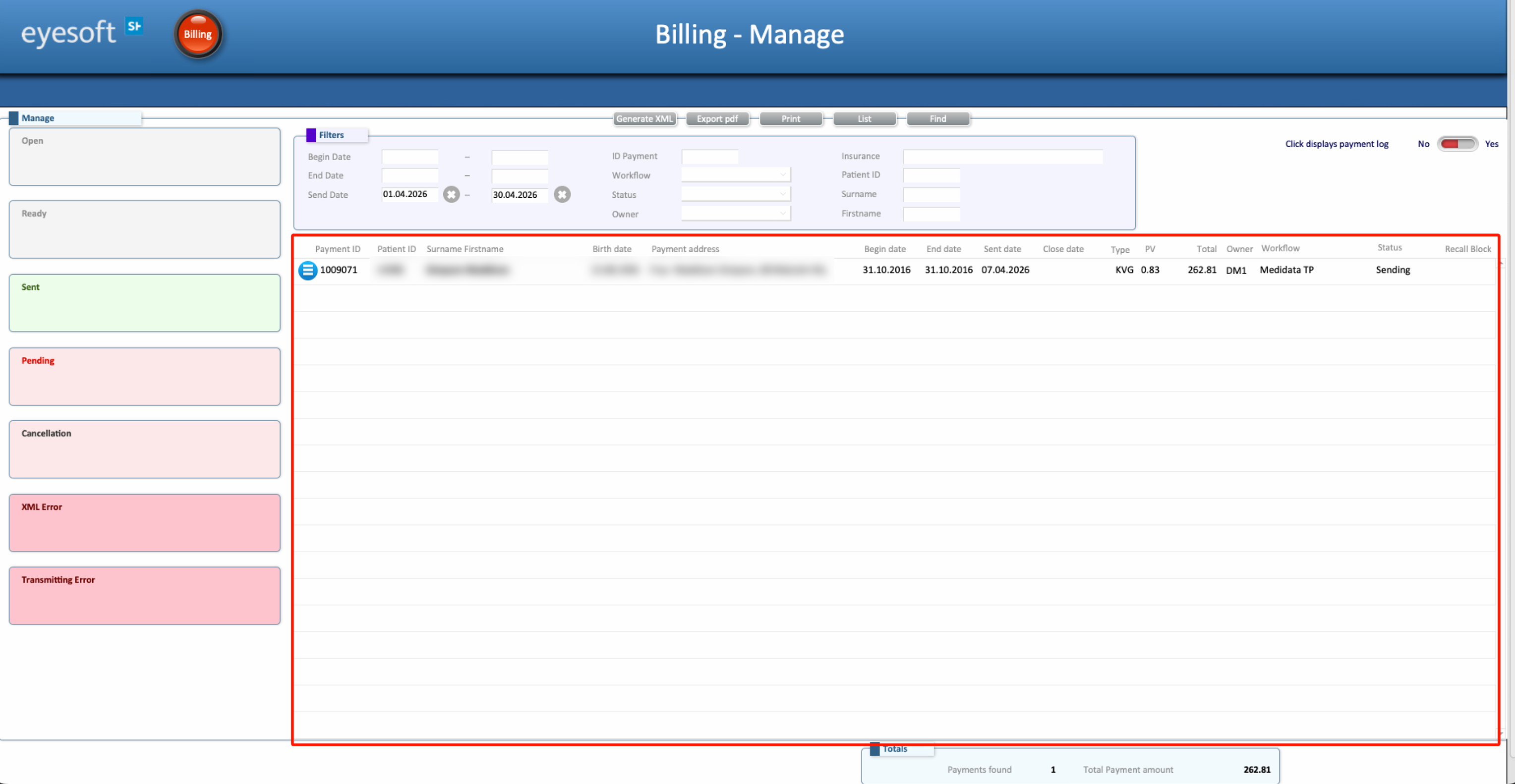Clear the Send Date end value 30.04.2026
The width and height of the screenshot is (1515, 784).
(x=562, y=195)
